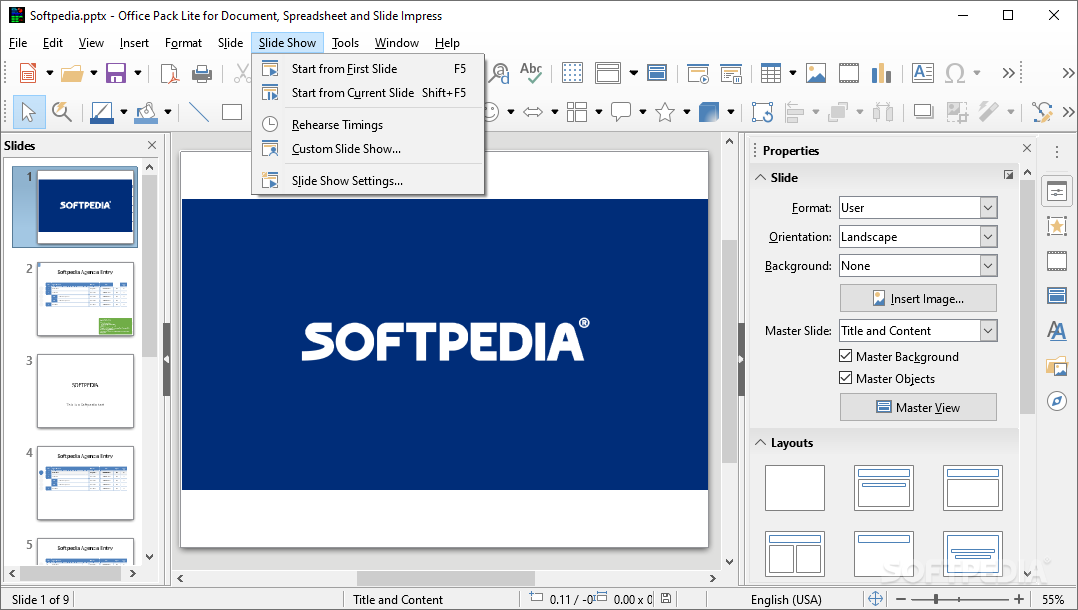The width and height of the screenshot is (1078, 610).
Task: Click the Insert Image toolbar icon
Action: coord(816,73)
